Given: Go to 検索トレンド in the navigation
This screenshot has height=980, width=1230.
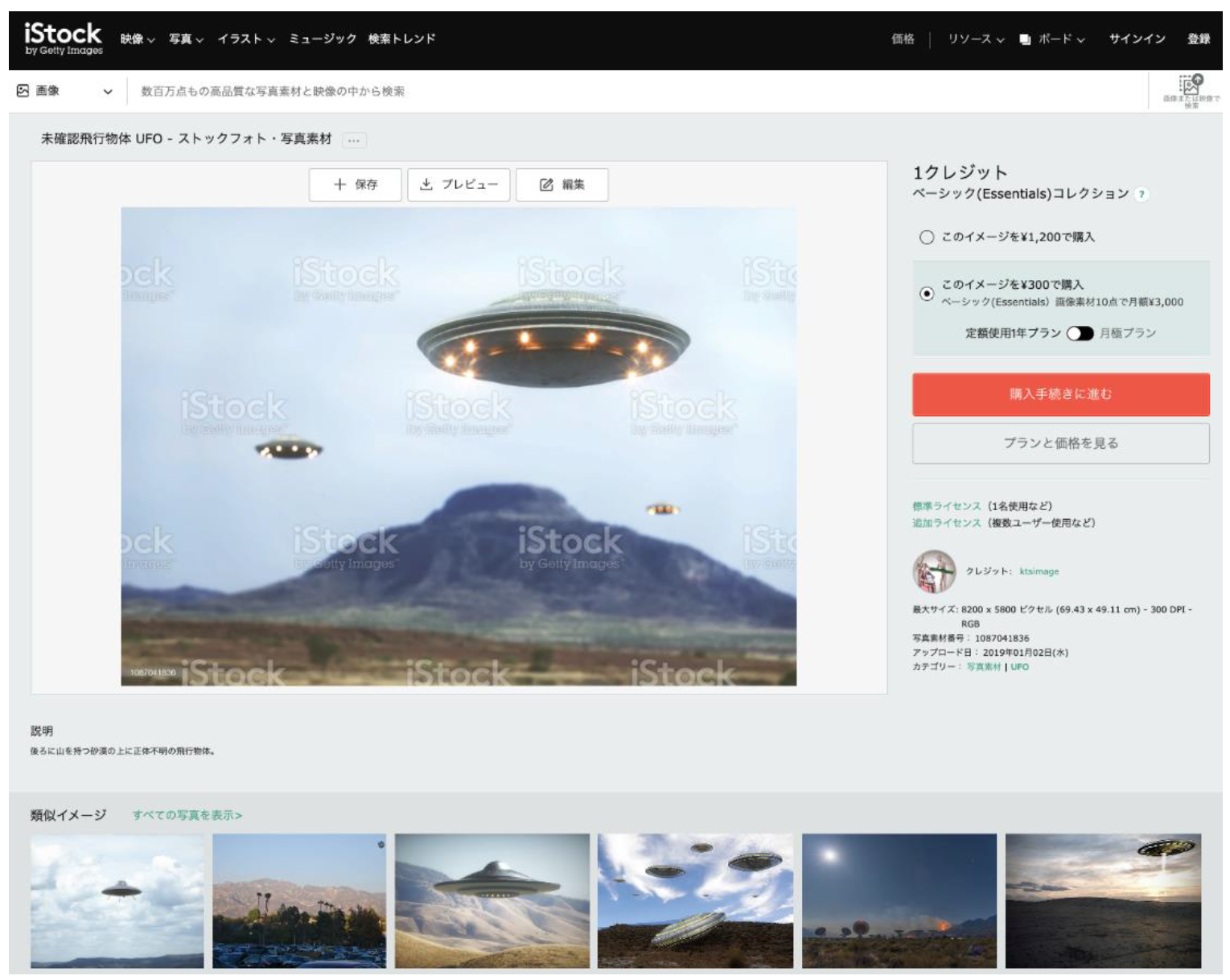Looking at the screenshot, I should coord(401,39).
